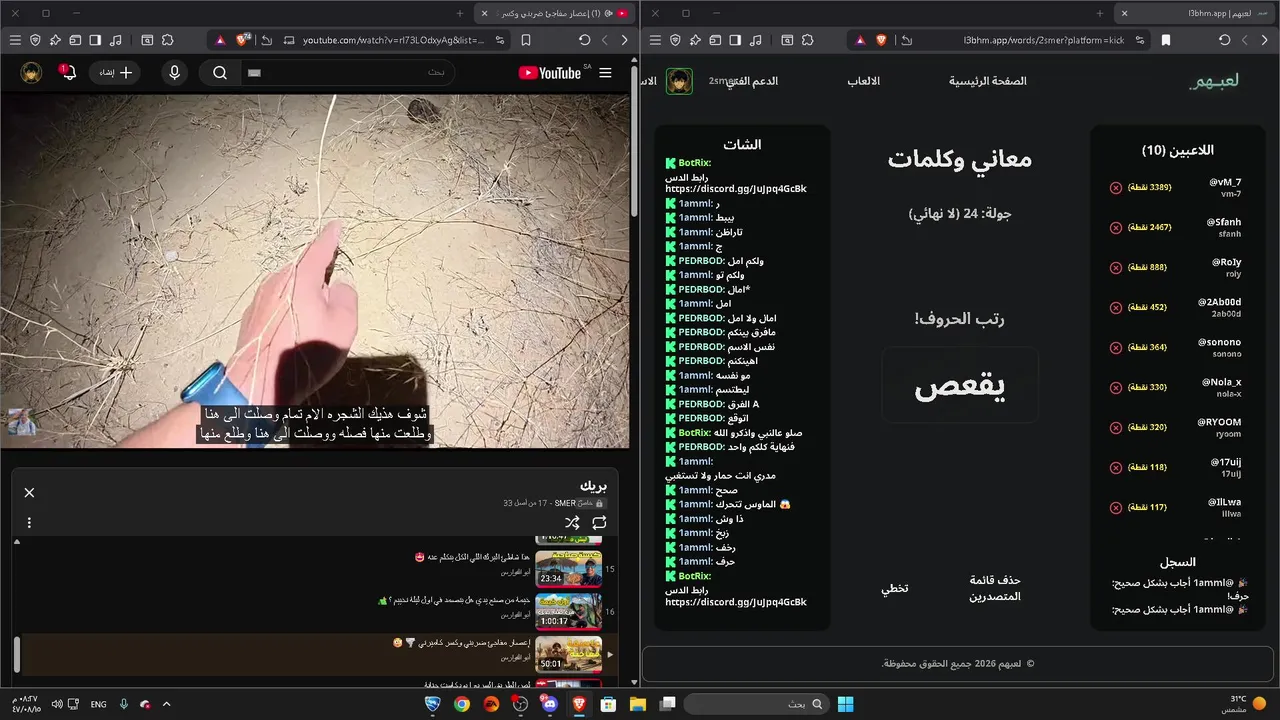Click حذف قائمة المتصدرين button
The image size is (1280, 720).
coord(995,588)
